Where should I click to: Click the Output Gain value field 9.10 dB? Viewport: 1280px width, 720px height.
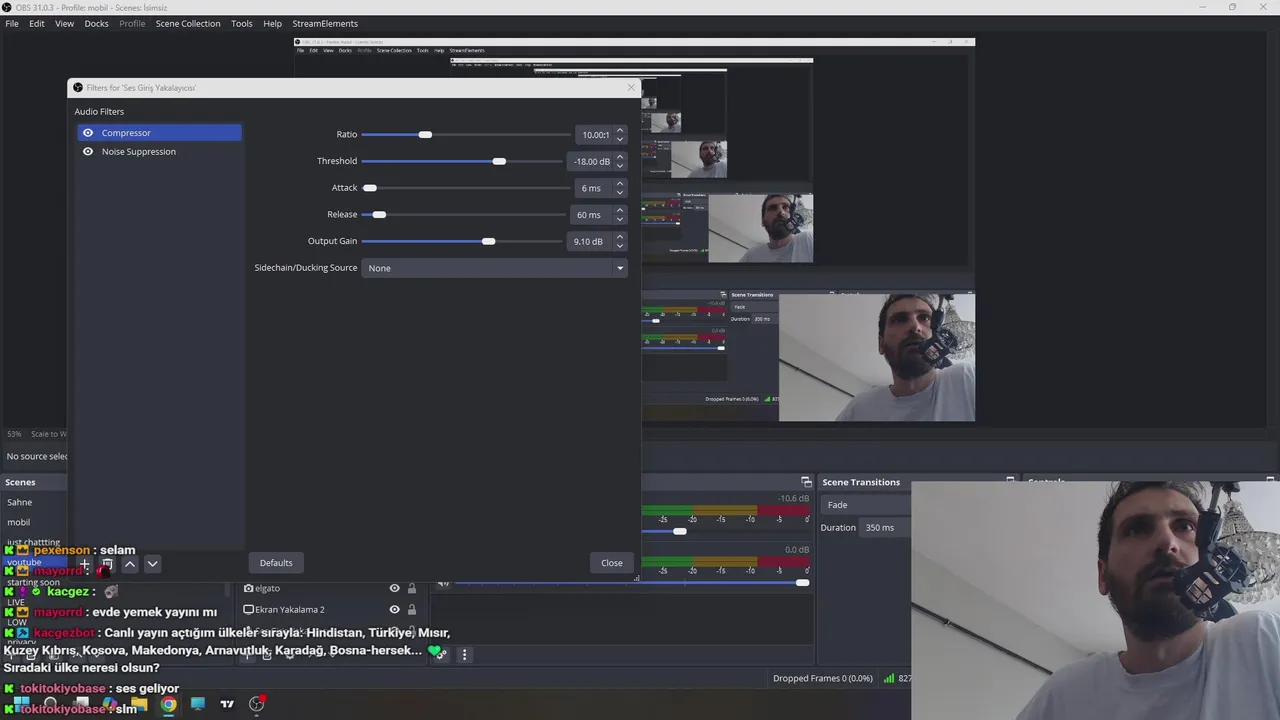tap(589, 241)
